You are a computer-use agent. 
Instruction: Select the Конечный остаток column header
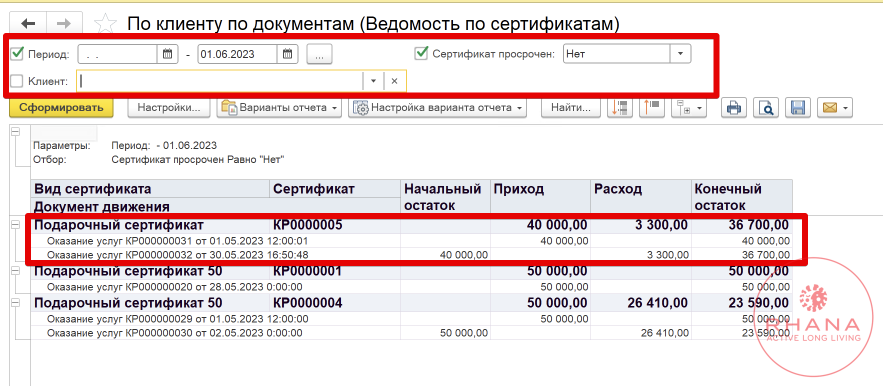[742, 197]
